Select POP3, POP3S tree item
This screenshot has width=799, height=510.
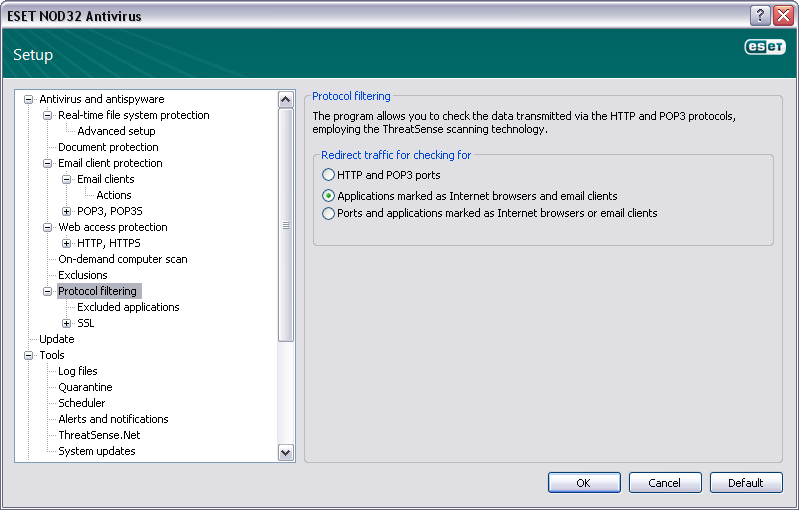[110, 211]
